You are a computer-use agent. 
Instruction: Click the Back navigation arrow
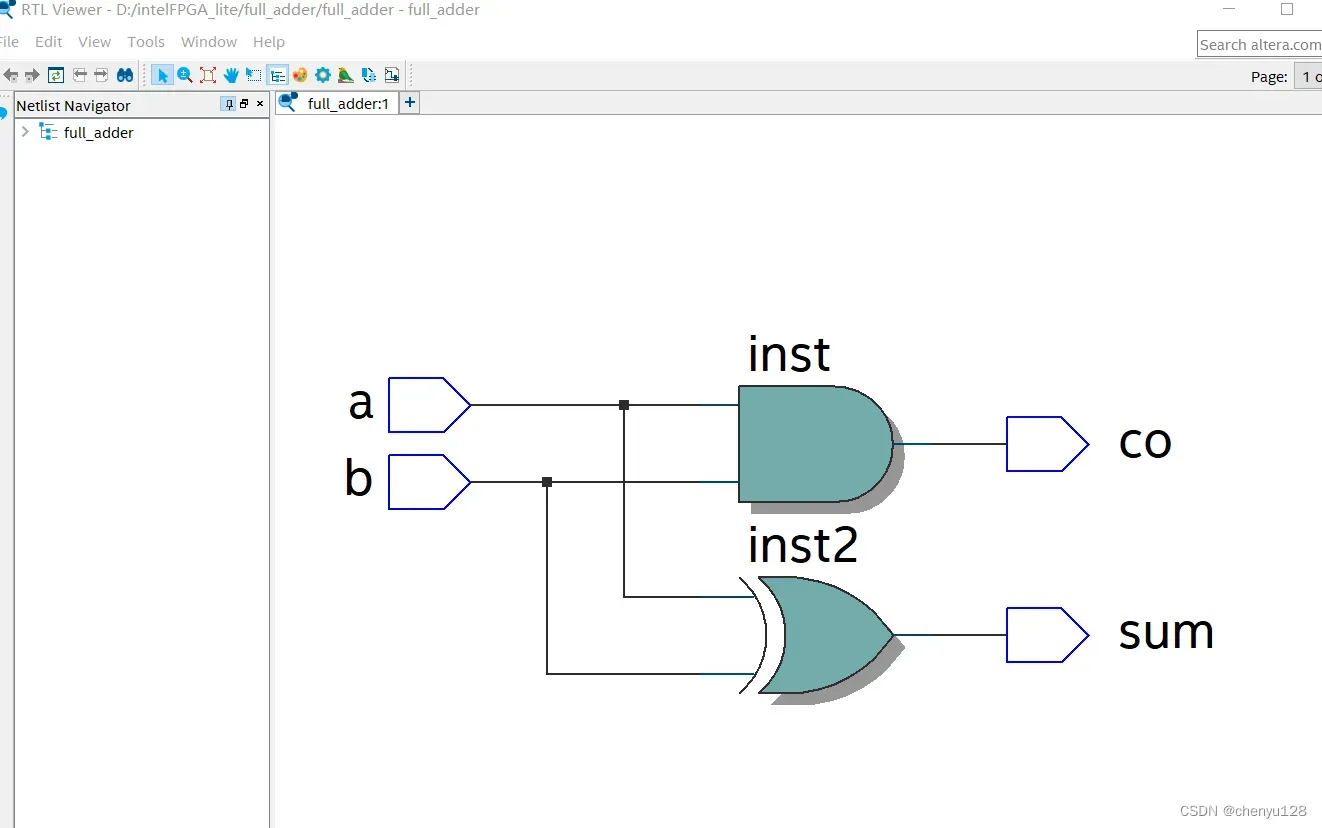tap(11, 75)
